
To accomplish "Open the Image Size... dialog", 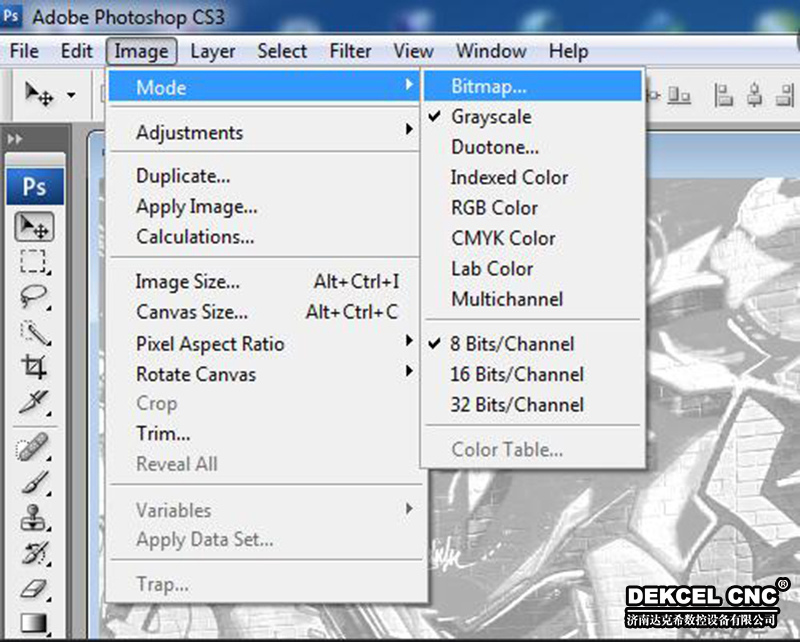I will tap(188, 282).
